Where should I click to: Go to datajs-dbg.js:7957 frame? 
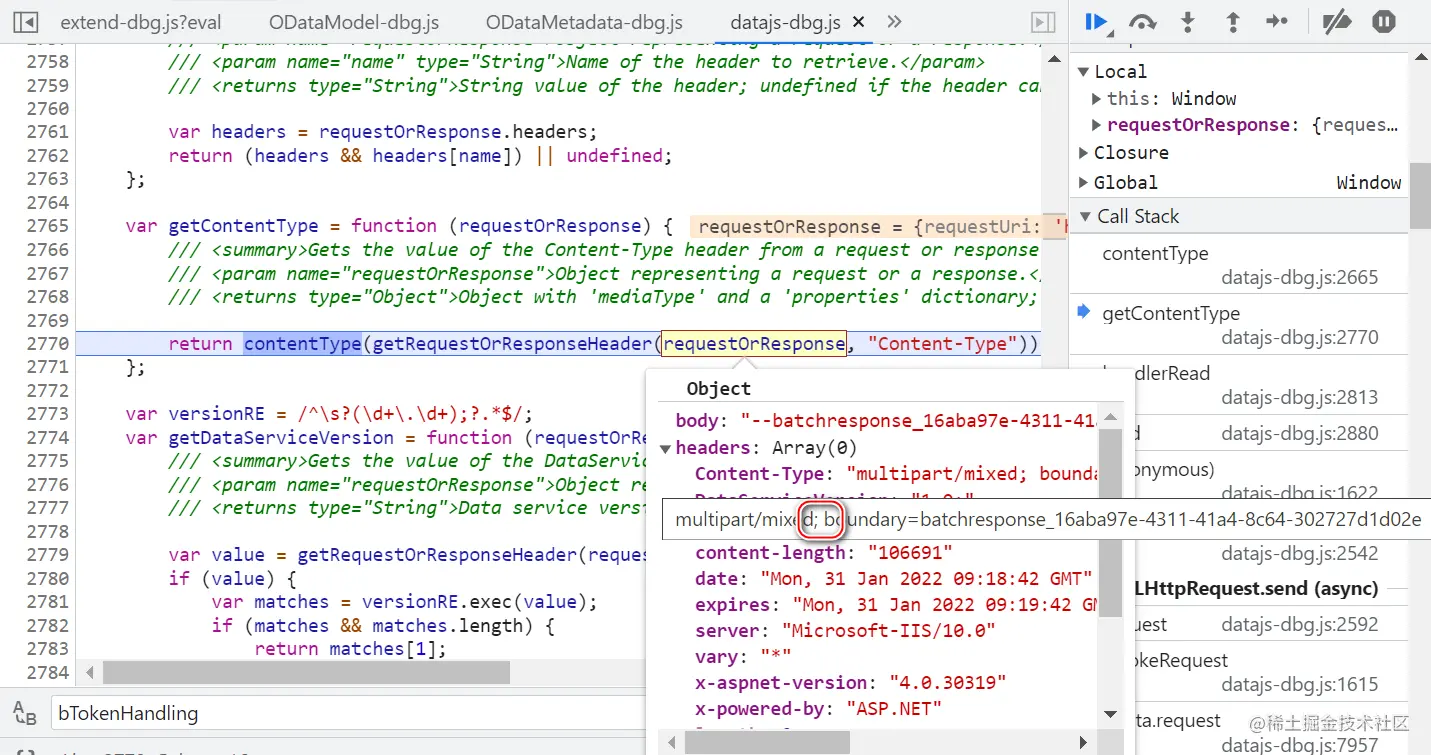pyautogui.click(x=1299, y=745)
